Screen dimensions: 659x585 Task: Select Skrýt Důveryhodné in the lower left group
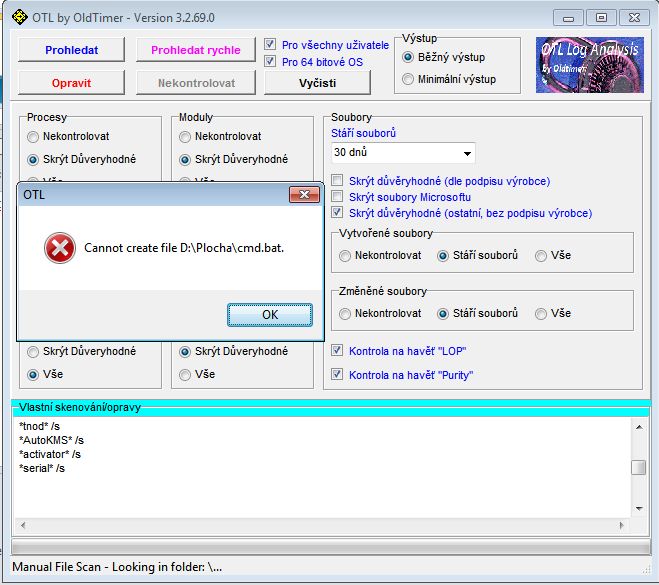coord(33,352)
